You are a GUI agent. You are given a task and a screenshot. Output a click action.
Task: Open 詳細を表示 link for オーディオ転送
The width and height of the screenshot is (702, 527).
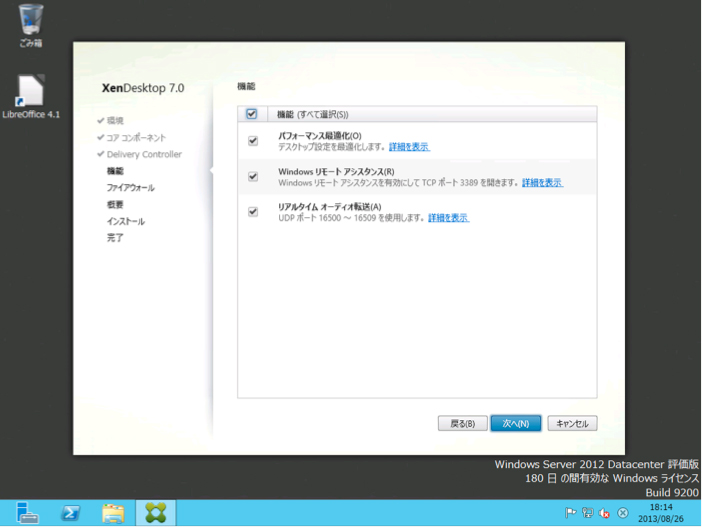449,218
